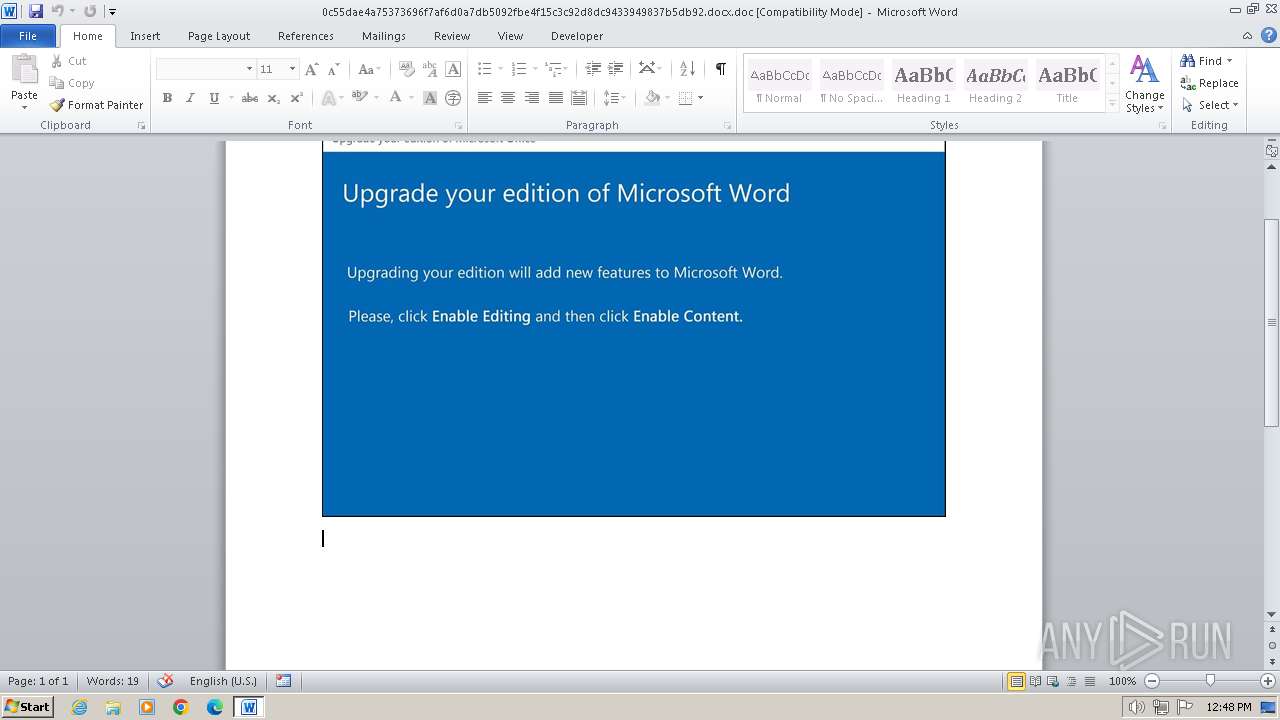Click the Character Border icon
1280x720 pixels.
click(x=453, y=69)
